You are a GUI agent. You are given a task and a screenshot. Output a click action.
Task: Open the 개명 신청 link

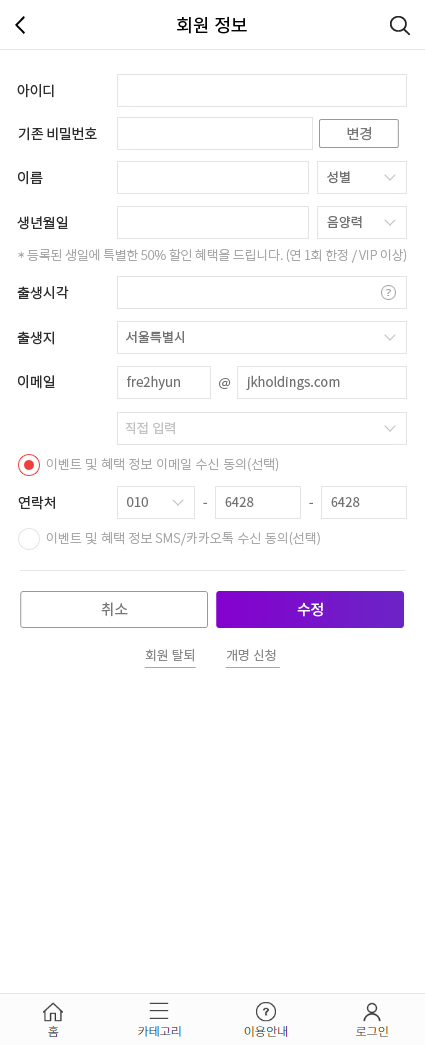(x=252, y=655)
